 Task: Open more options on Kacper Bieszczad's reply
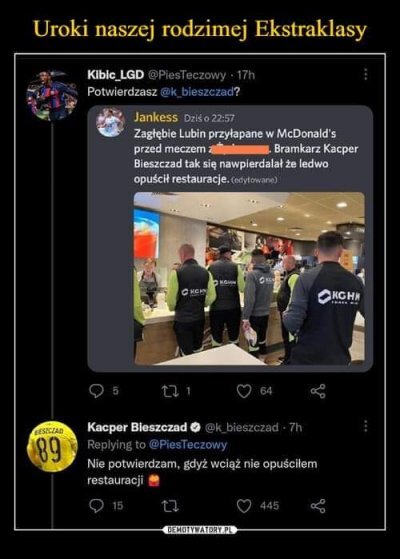click(x=365, y=426)
